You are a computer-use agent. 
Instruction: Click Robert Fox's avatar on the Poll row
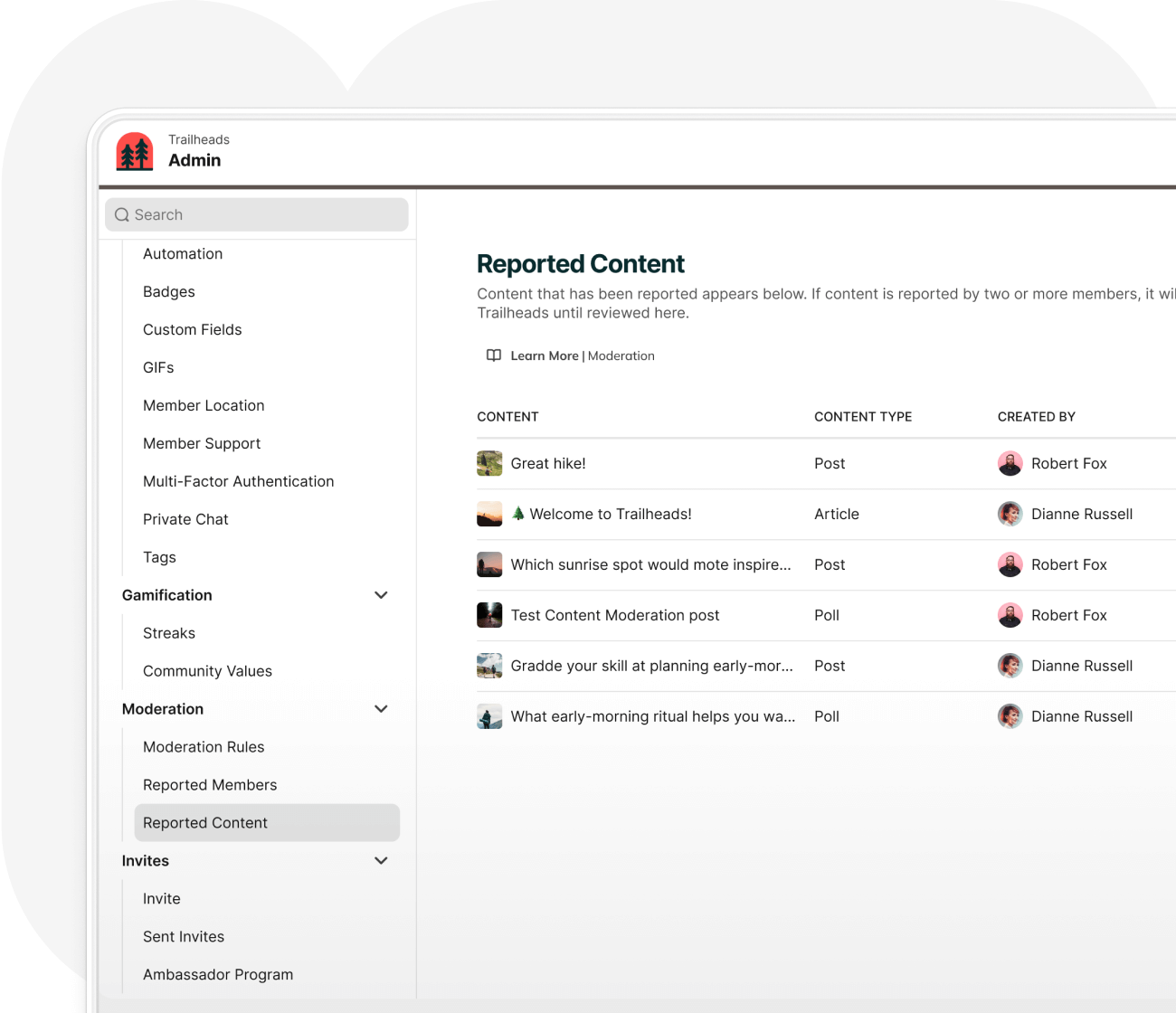point(1010,615)
